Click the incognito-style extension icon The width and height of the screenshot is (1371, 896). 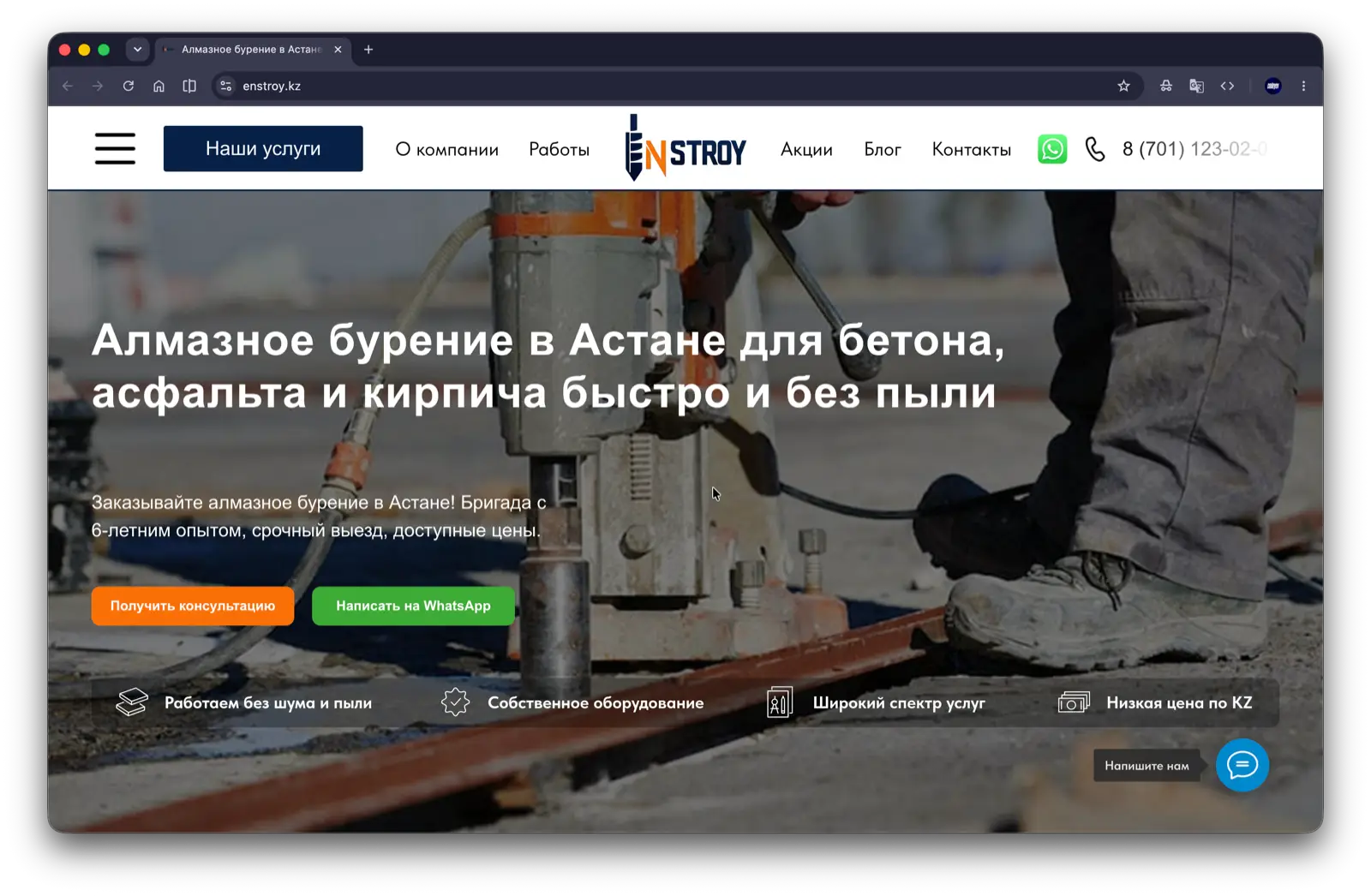pyautogui.click(x=1166, y=86)
